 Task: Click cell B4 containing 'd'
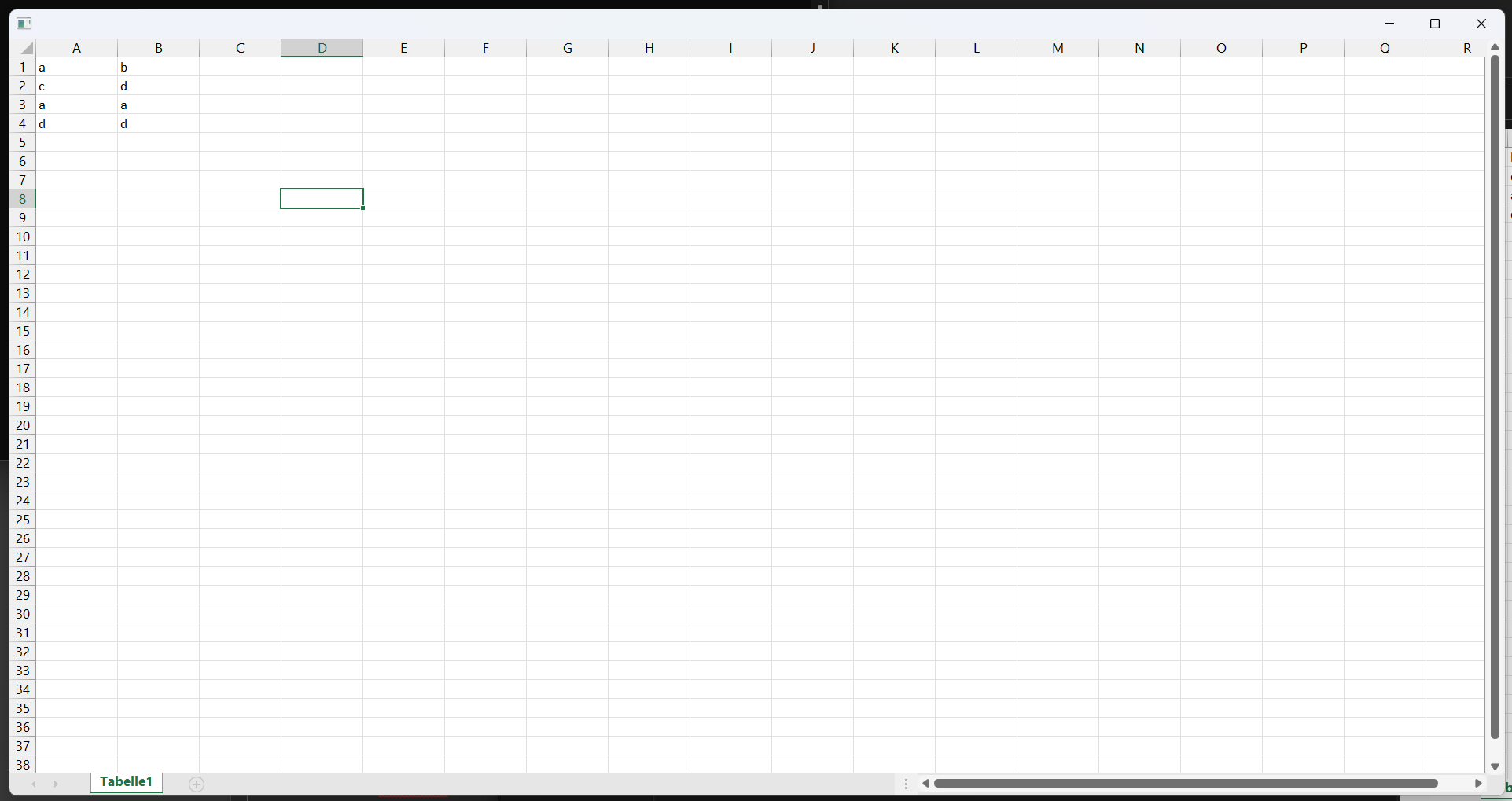(x=159, y=123)
